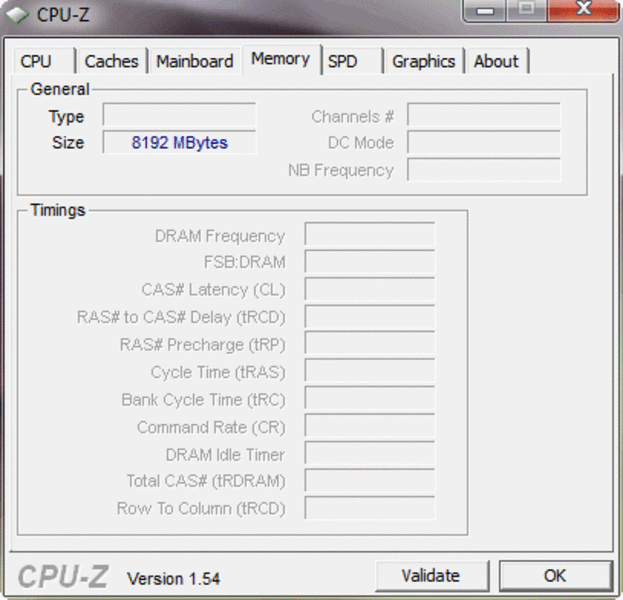Close the CPU-Z window
Viewport: 623px width, 600px height.
(x=583, y=10)
